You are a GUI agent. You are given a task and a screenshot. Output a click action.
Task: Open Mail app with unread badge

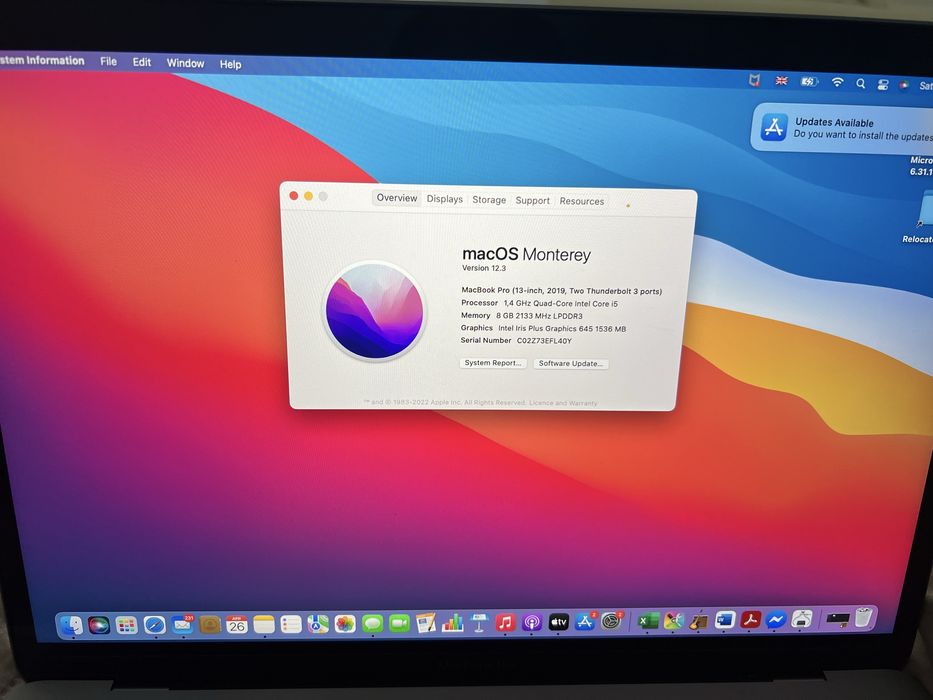pyautogui.click(x=182, y=624)
